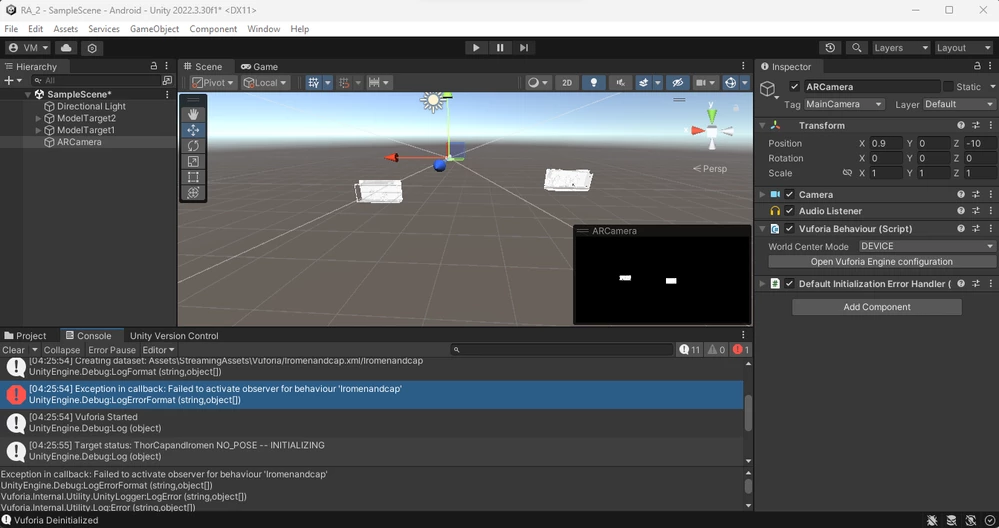Viewport: 999px width, 528px height.
Task: Toggle the console error count filter
Action: pyautogui.click(x=740, y=350)
